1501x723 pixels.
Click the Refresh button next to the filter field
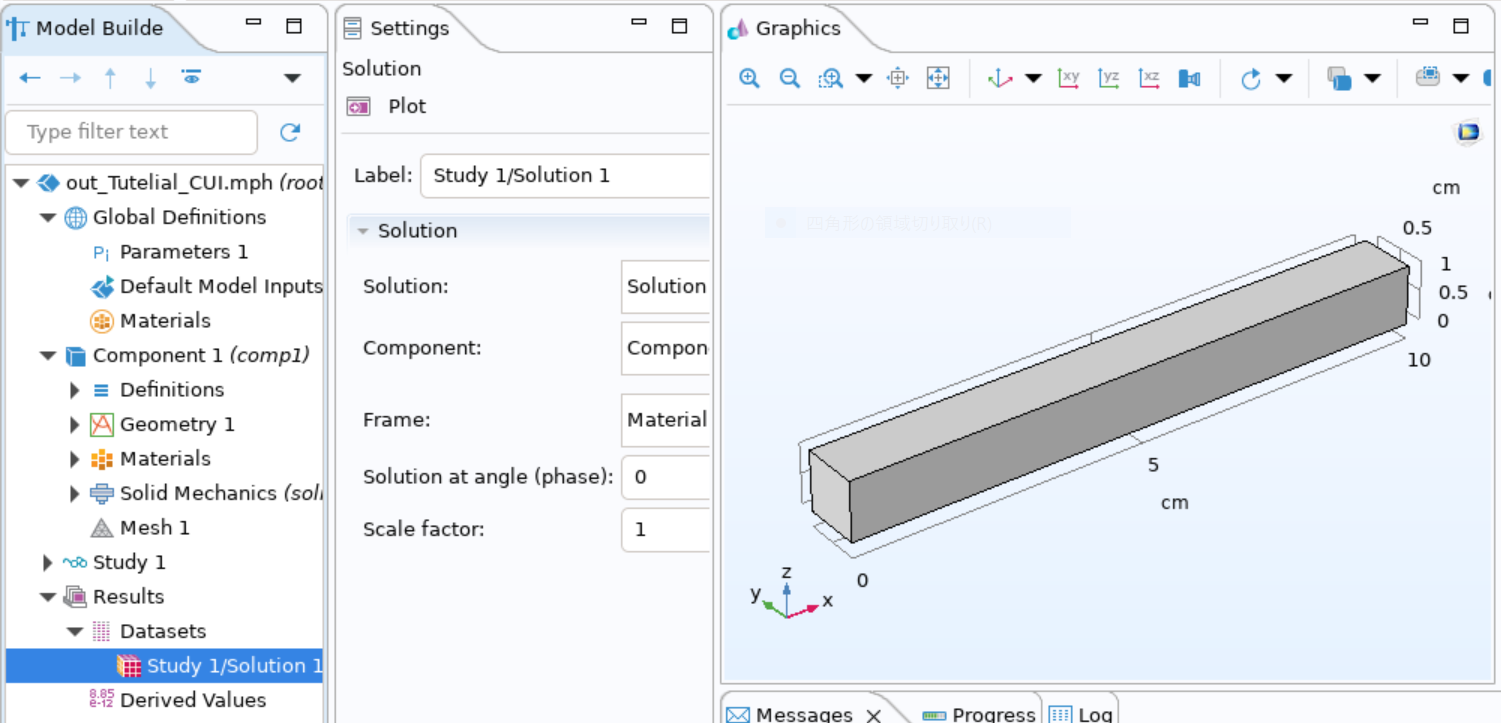point(290,132)
